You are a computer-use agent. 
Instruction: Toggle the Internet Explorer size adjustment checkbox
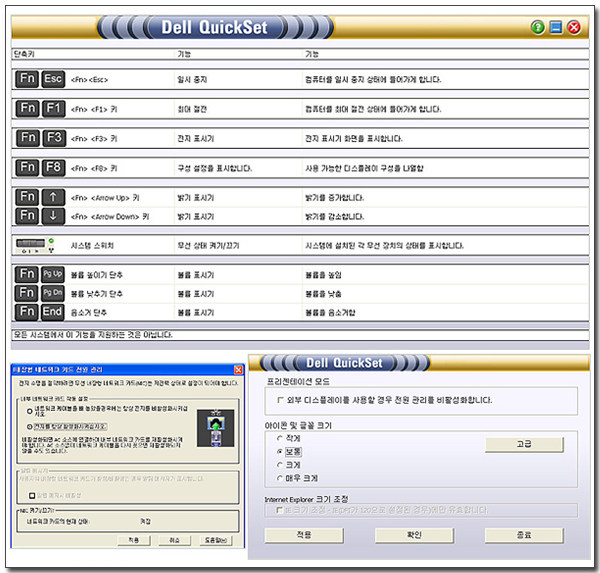pos(280,510)
